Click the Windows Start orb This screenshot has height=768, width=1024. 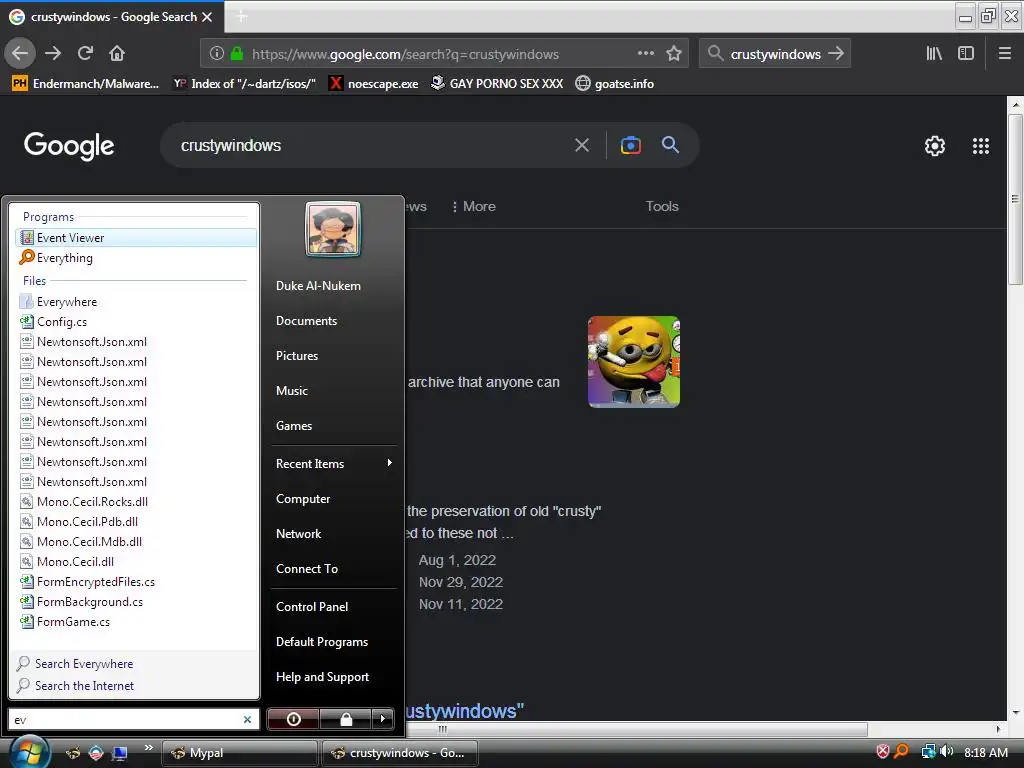pos(28,752)
